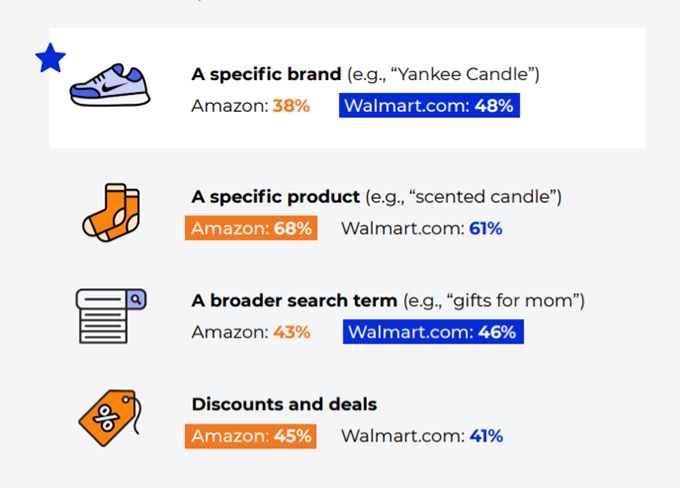680x488 pixels.
Task: Click the percent symbol on the tag
Action: click(106, 418)
